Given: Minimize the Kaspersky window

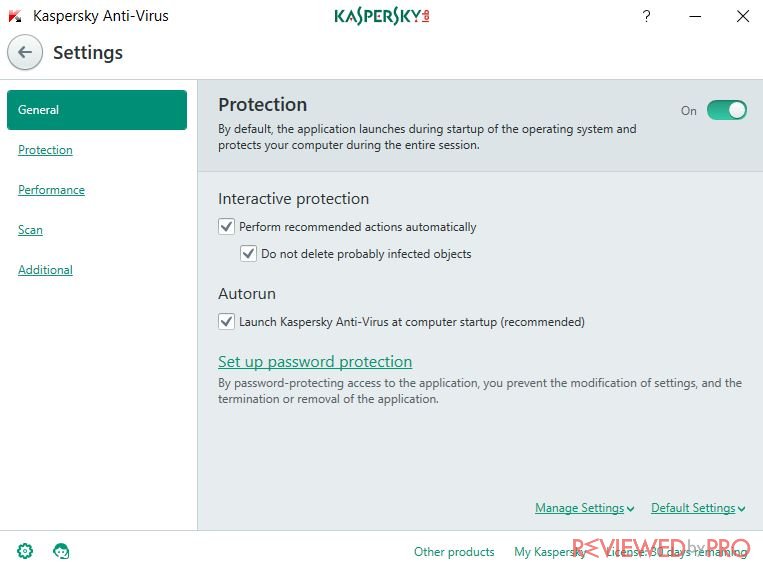Looking at the screenshot, I should coord(695,16).
